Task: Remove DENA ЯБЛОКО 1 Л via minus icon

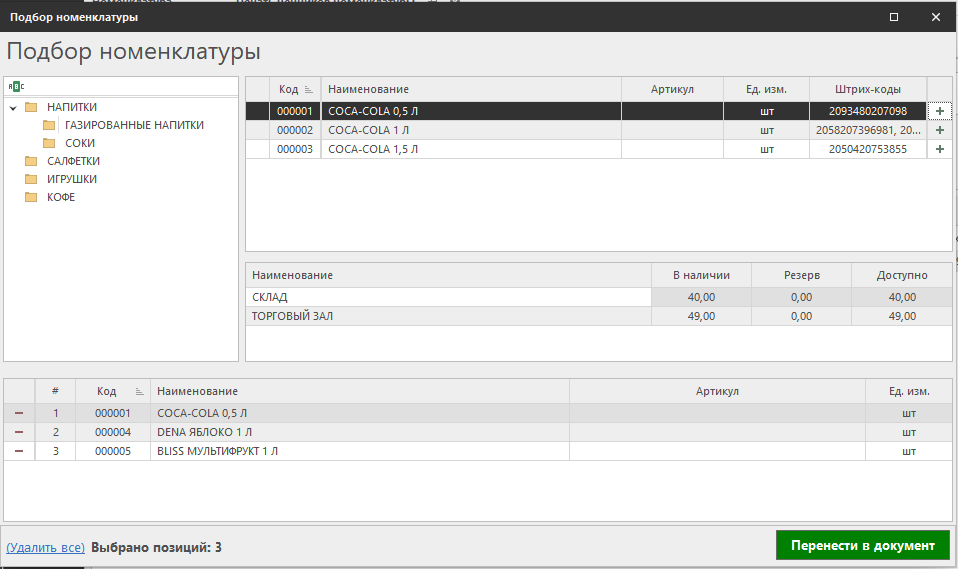Action: 19,432
